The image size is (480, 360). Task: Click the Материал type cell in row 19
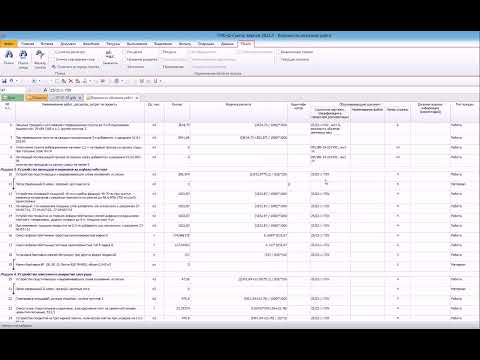[464, 265]
